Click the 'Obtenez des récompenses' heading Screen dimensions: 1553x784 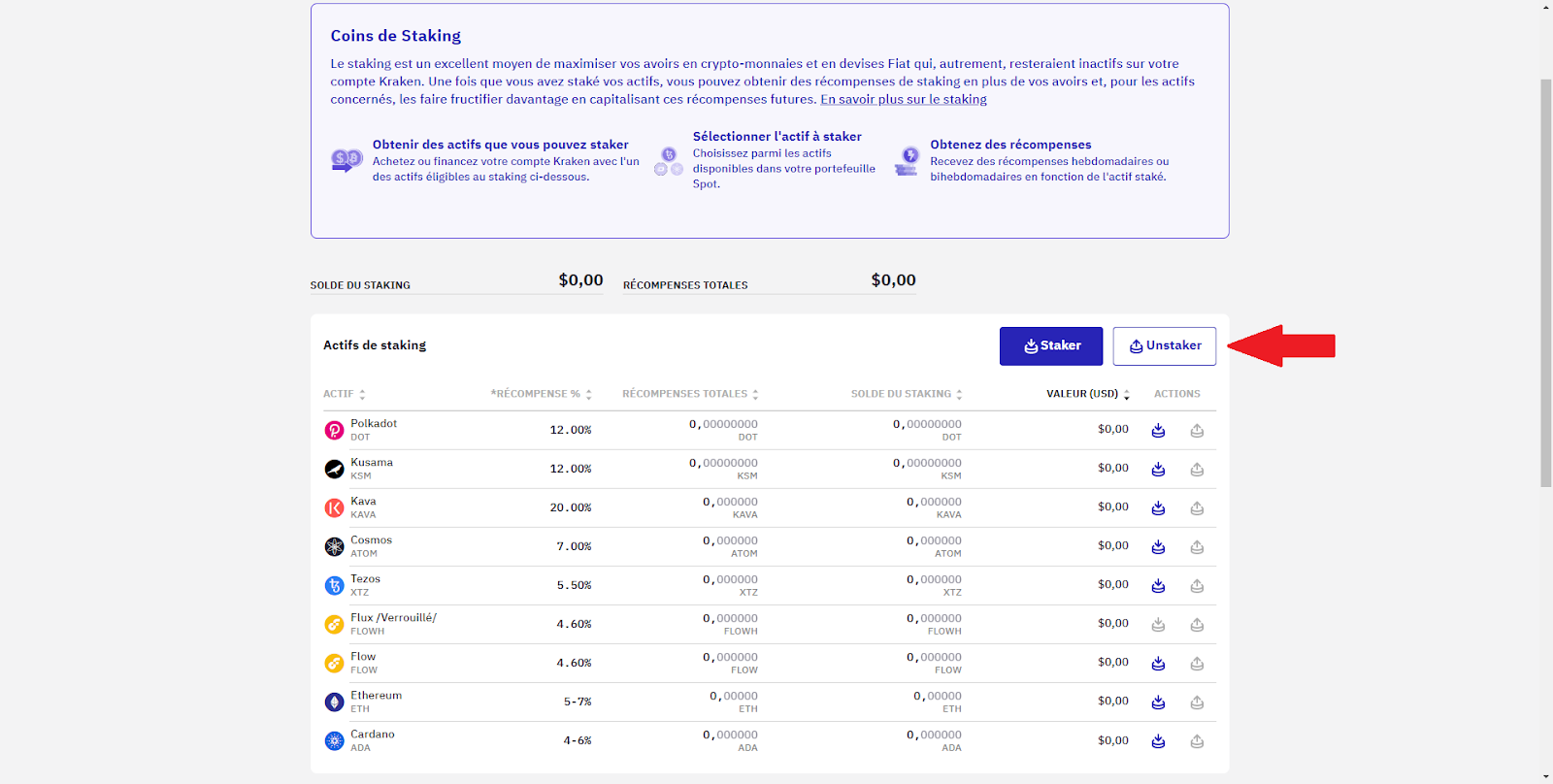tap(1010, 145)
